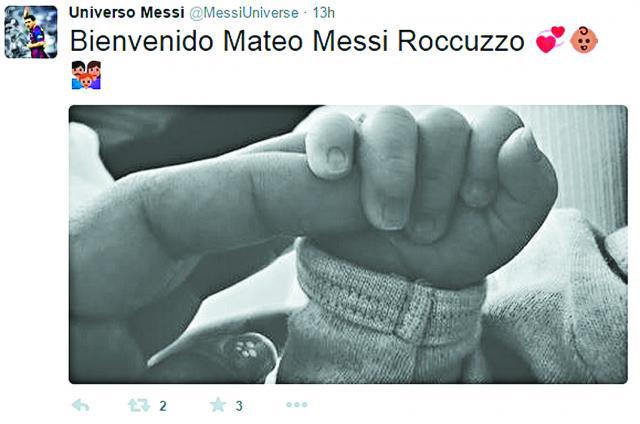Open the Universo Messi display name link
640x424 pixels.
pos(127,13)
